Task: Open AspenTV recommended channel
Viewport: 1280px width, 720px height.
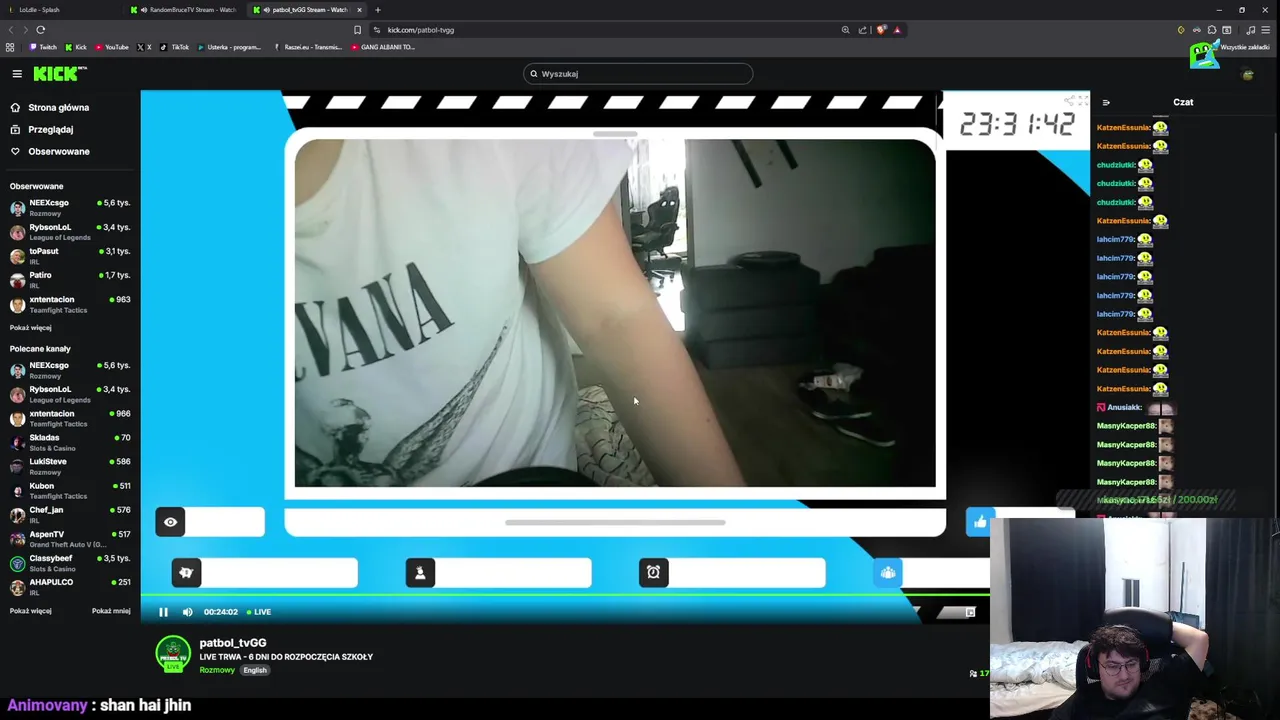Action: [x=70, y=539]
